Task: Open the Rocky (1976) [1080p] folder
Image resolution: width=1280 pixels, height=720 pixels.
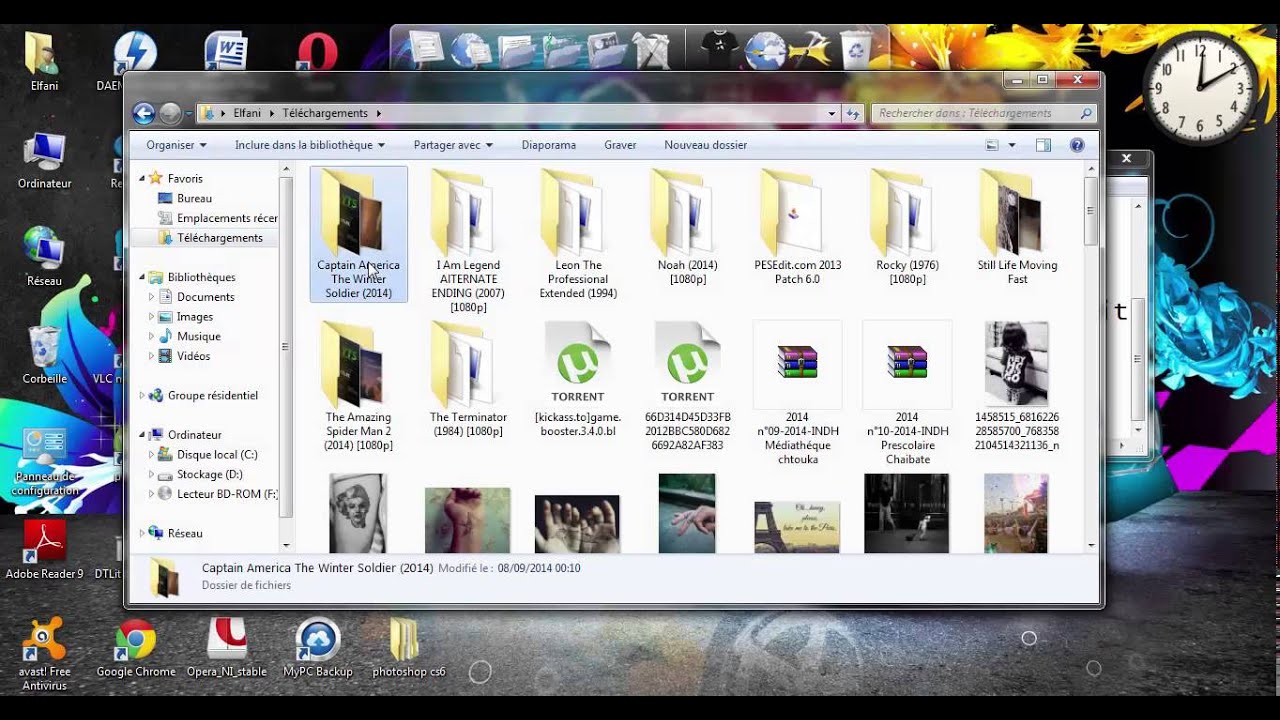Action: pyautogui.click(x=908, y=227)
